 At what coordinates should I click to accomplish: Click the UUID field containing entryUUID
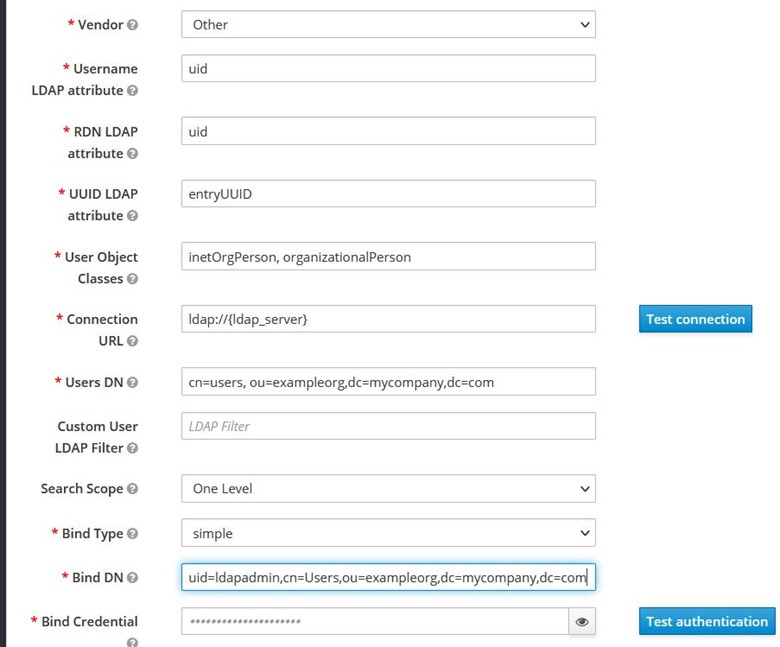pyautogui.click(x=389, y=193)
